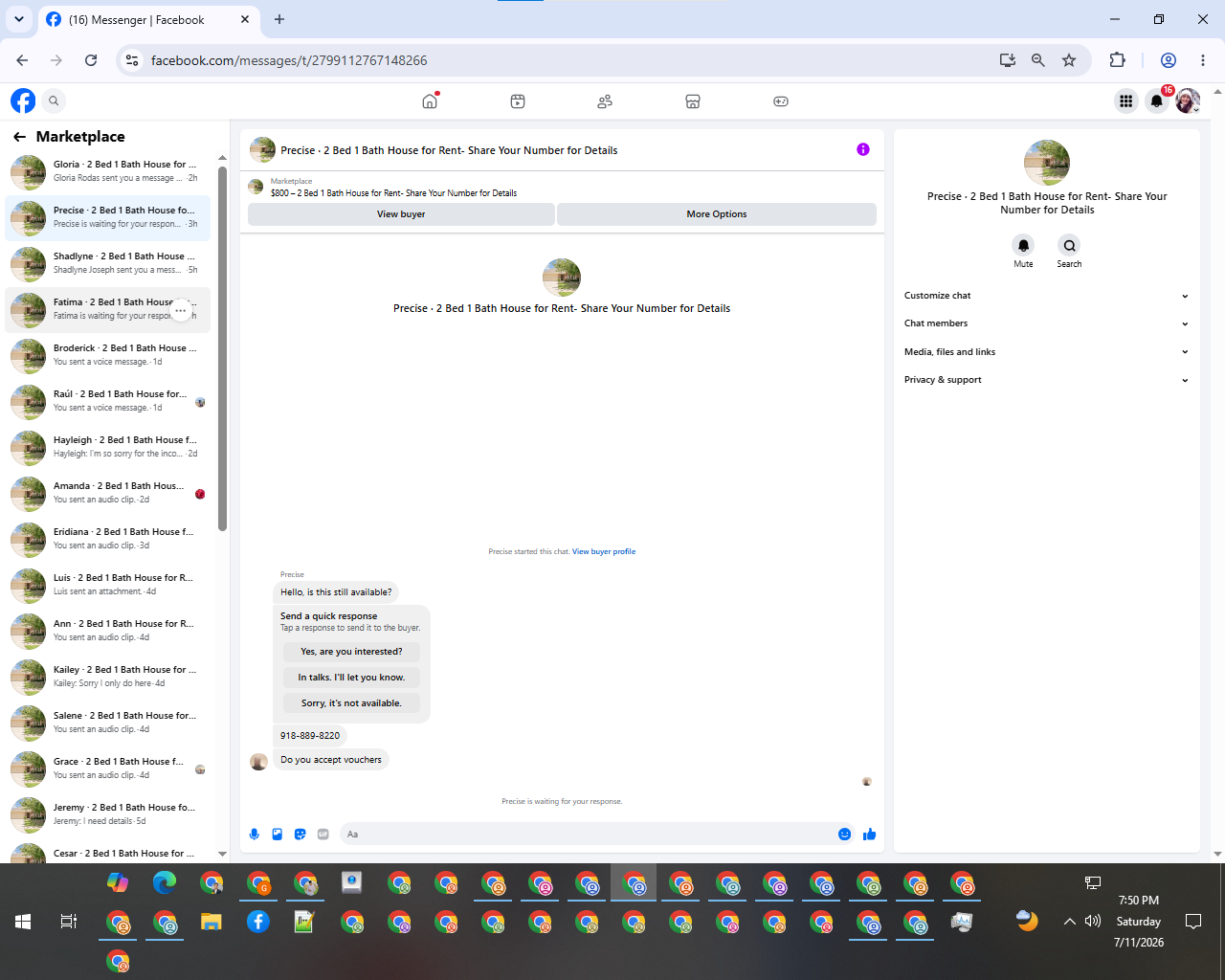Open the Gloria conversation
The height and width of the screenshot is (980, 1225).
pyautogui.click(x=107, y=172)
